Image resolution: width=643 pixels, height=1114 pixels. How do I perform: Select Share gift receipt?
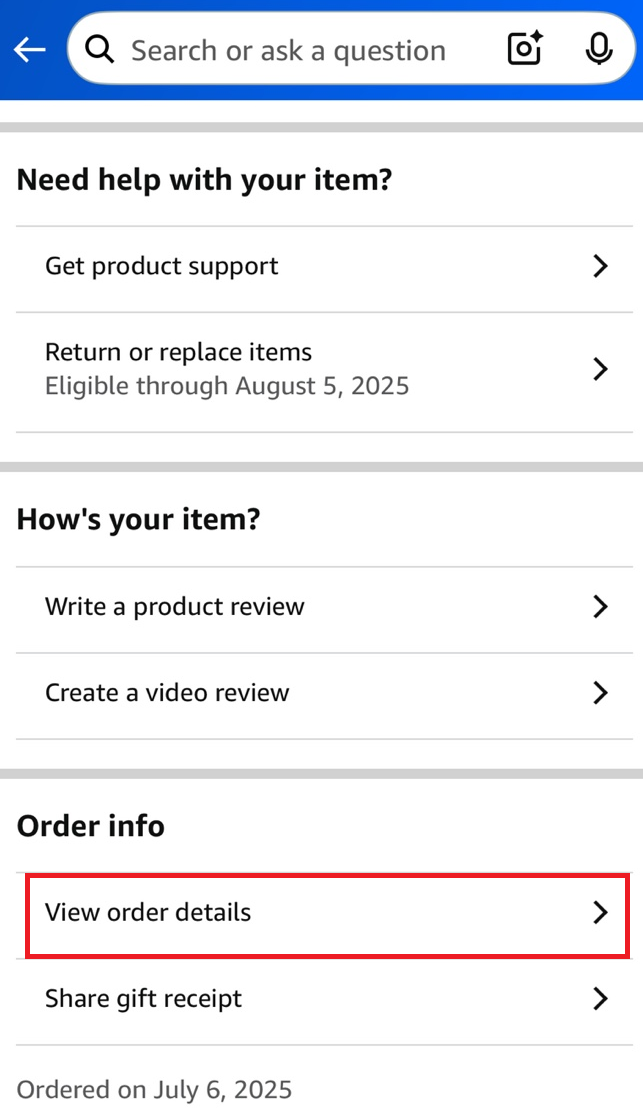[x=144, y=998]
